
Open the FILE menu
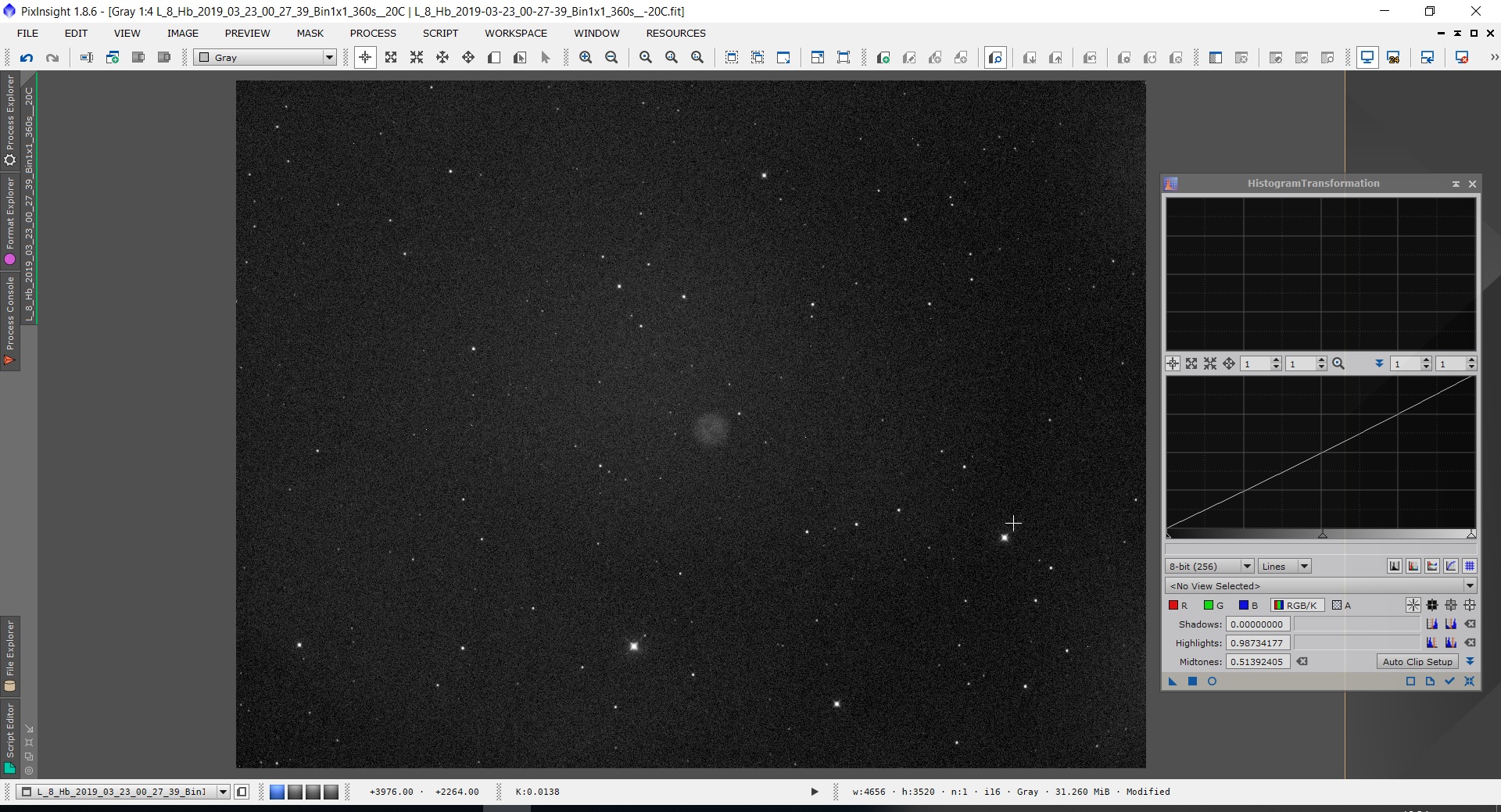tap(27, 33)
